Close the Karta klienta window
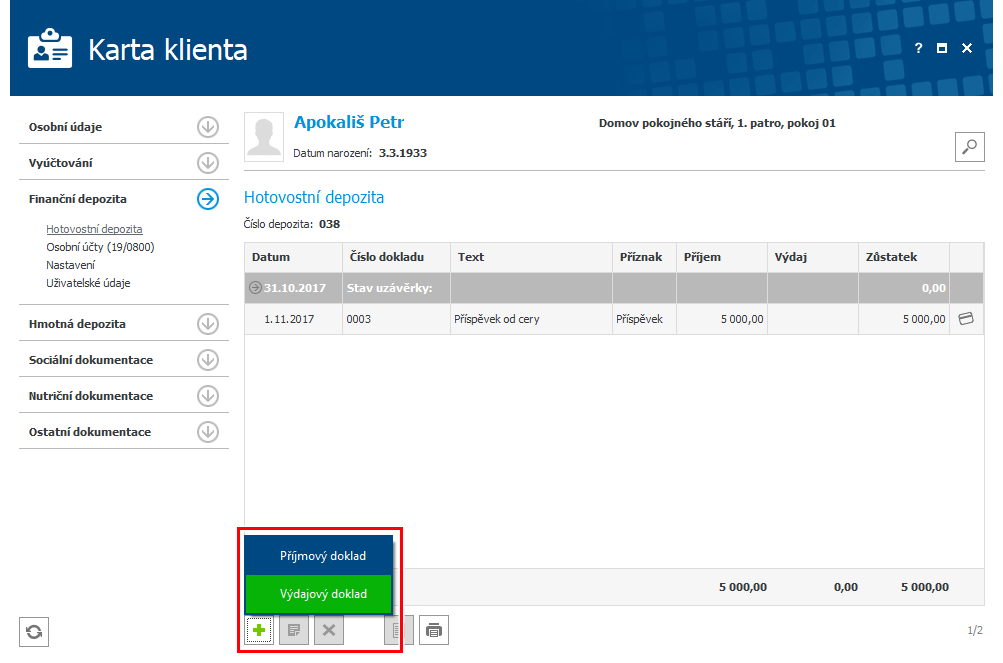The width and height of the screenshot is (1003, 663). 967,48
